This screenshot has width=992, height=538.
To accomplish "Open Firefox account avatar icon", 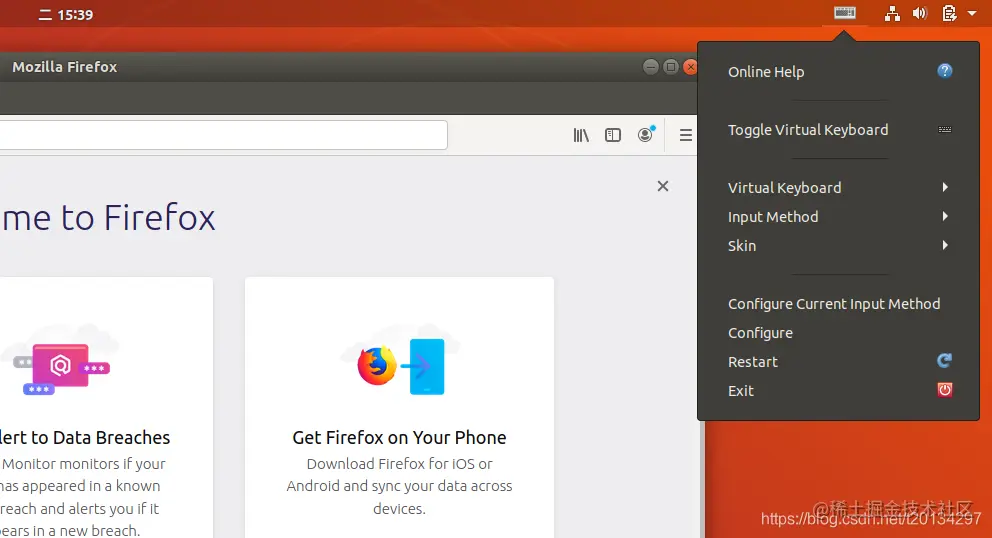I will pos(646,134).
